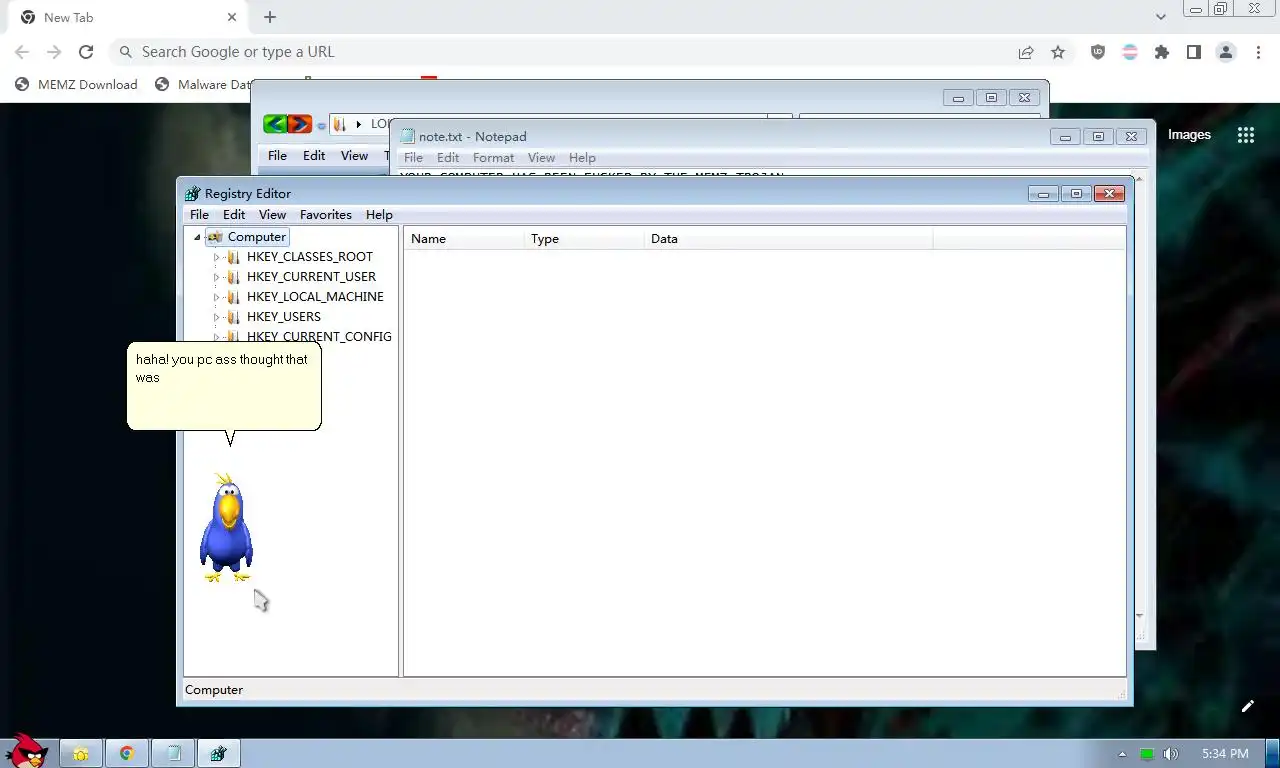This screenshot has width=1280, height=768.
Task: Expand the HKEY_LOCAL_MACHINE tree arrow
Action: (216, 297)
